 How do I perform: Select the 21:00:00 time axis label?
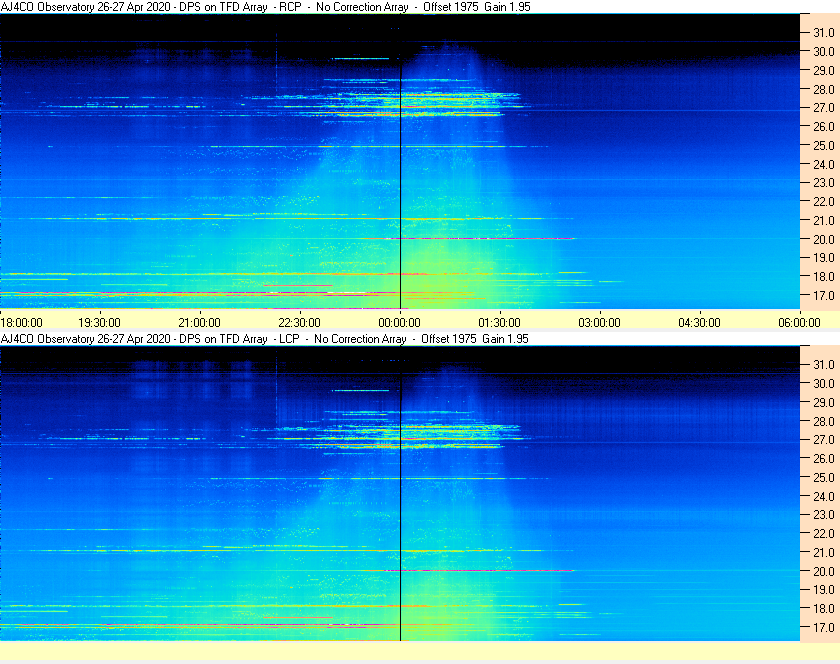point(199,323)
